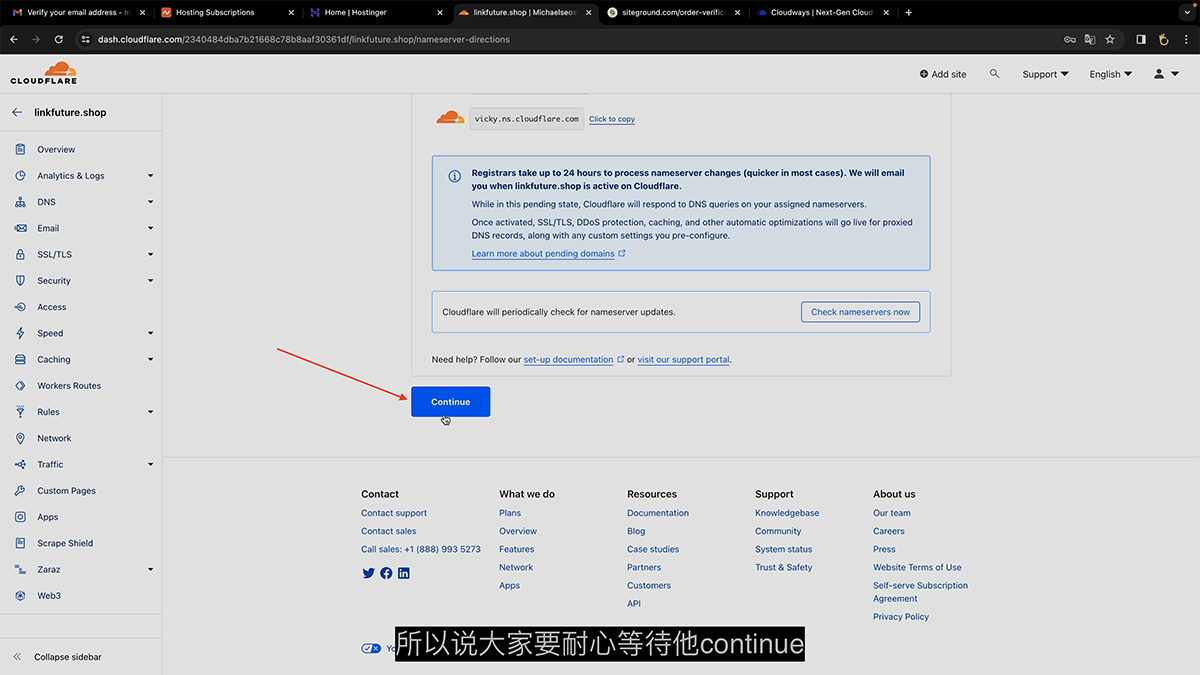Expand Analytics & Logs submenu arrow
This screenshot has height=675, width=1200.
click(x=150, y=176)
